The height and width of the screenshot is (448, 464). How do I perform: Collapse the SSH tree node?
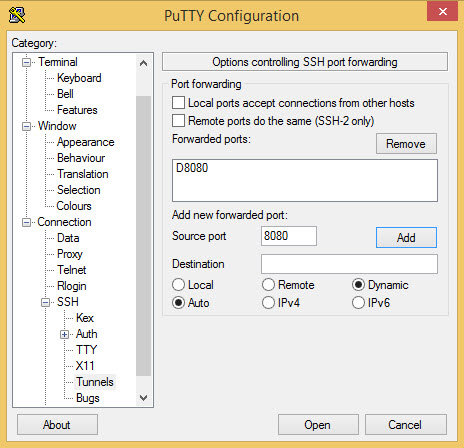[x=45, y=302]
